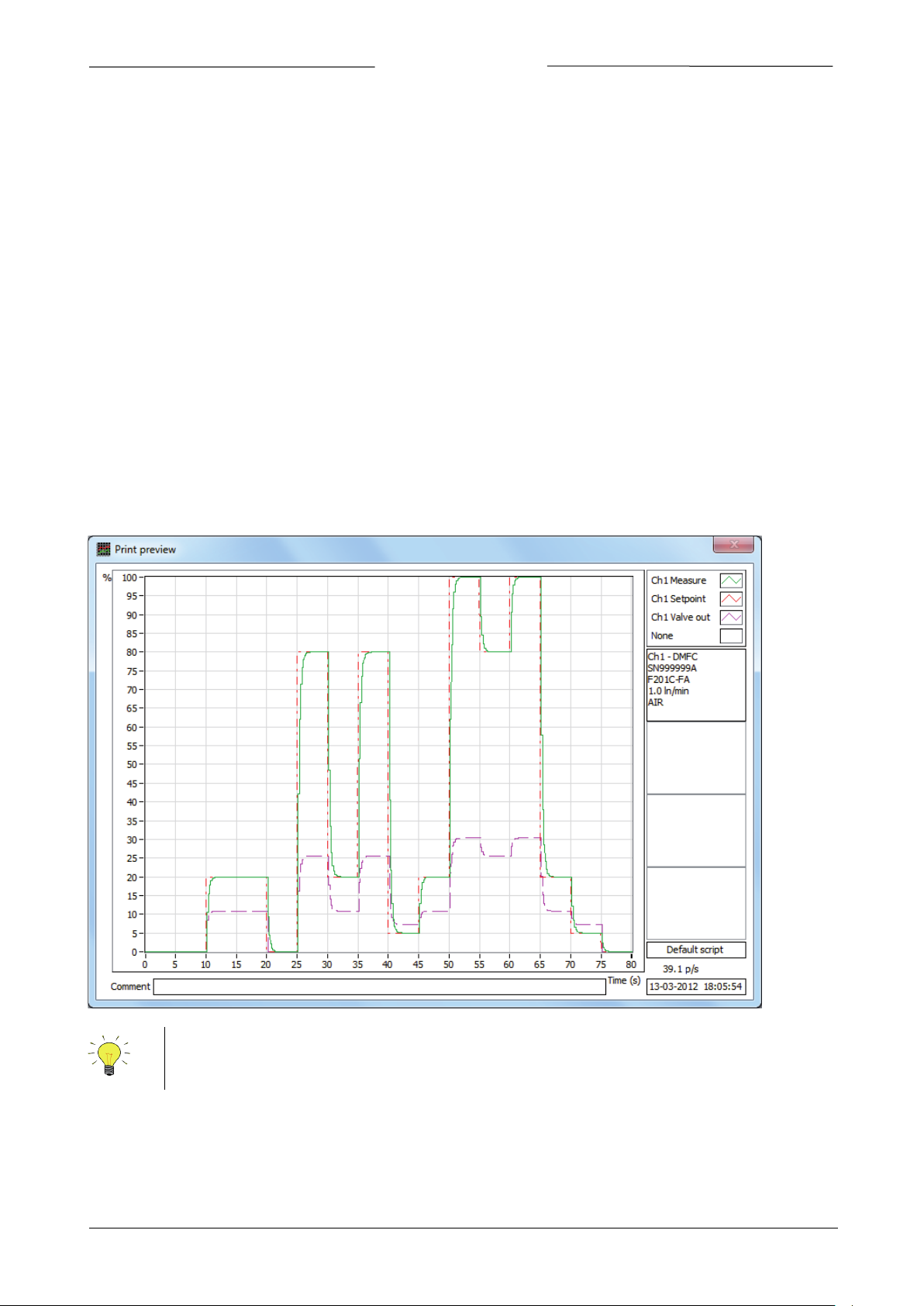Click inside the Comment input field

pos(379,987)
